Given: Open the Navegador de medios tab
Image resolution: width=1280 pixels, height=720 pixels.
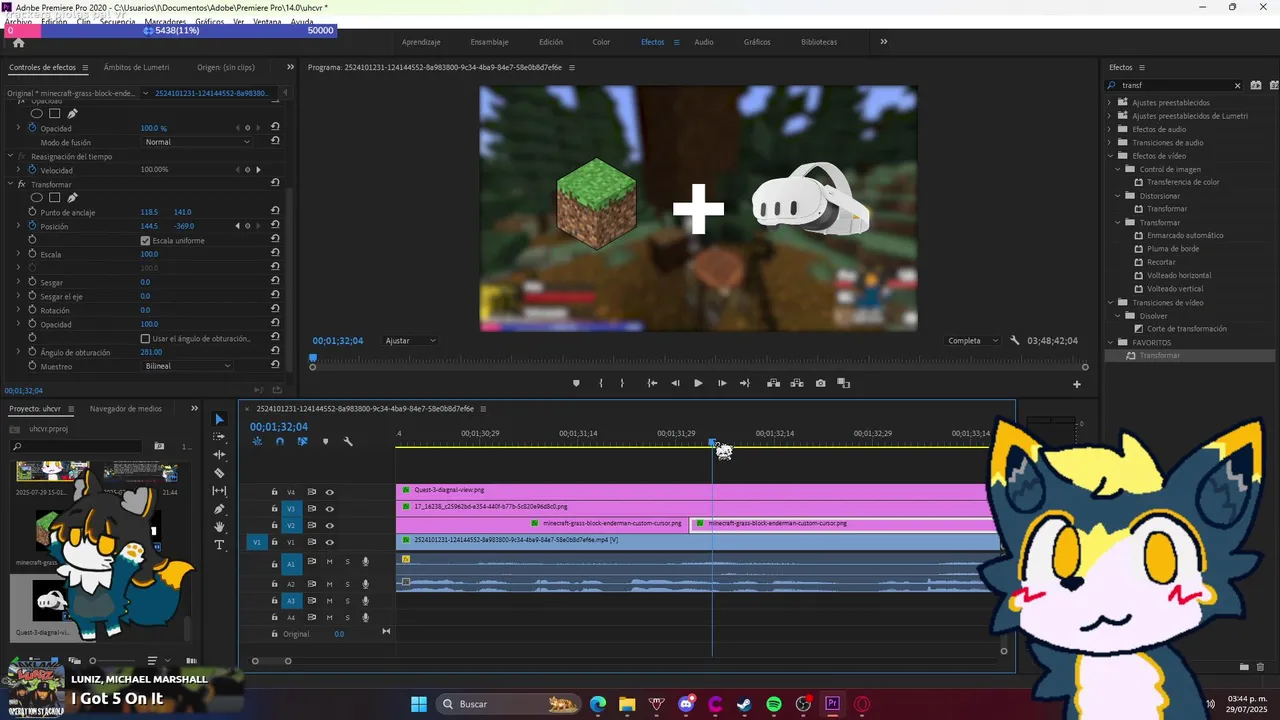Looking at the screenshot, I should pyautogui.click(x=126, y=408).
